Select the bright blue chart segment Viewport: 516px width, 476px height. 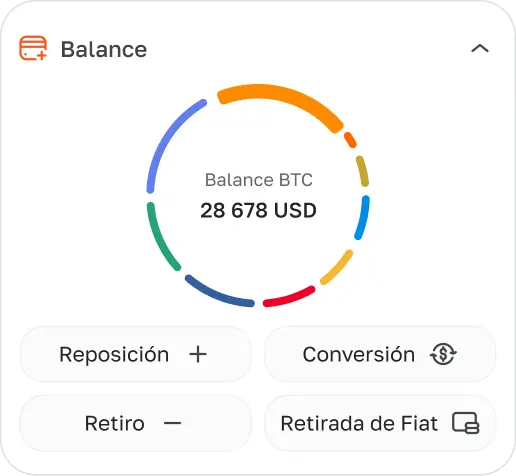tap(363, 217)
